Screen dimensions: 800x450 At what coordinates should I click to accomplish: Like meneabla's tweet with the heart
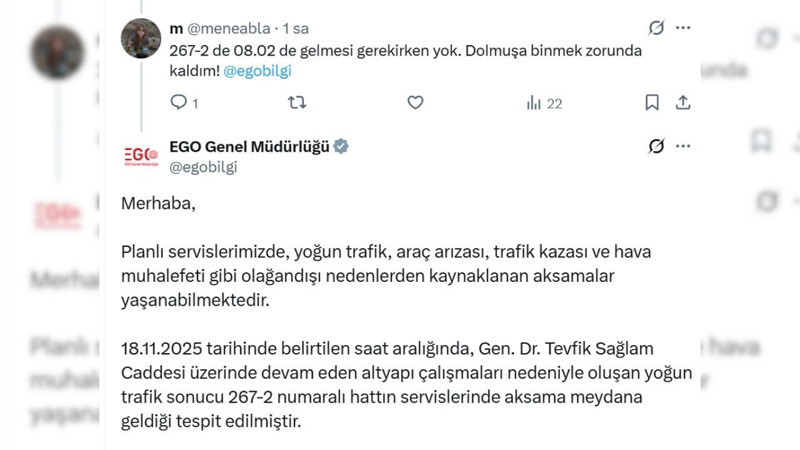(x=415, y=102)
